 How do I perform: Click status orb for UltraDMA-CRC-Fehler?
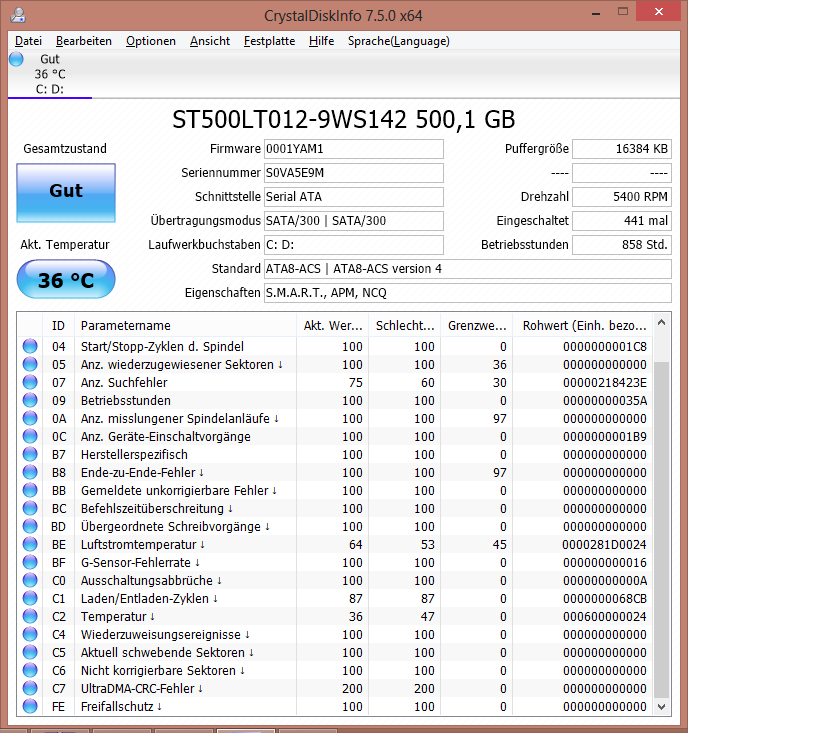pos(30,688)
